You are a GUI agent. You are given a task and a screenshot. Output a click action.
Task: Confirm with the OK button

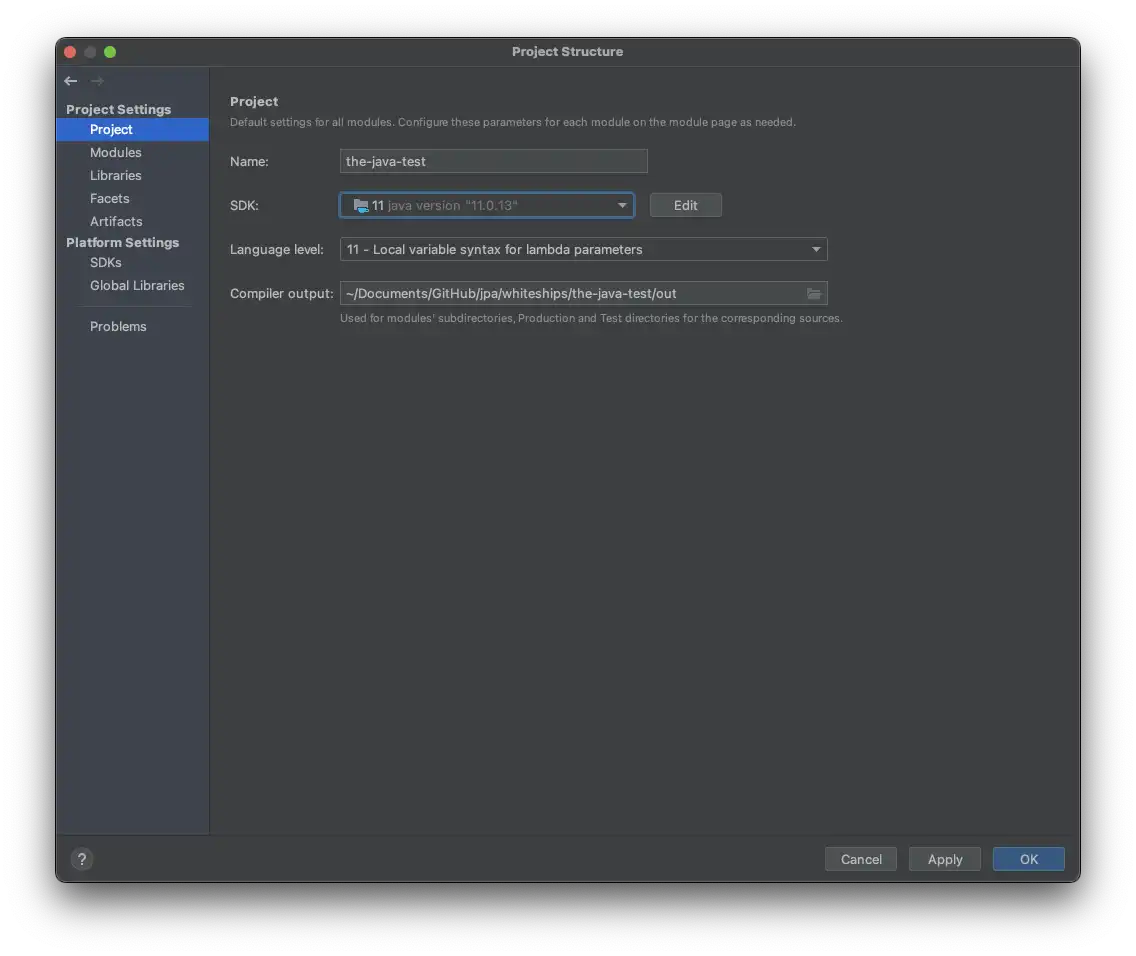(1029, 859)
